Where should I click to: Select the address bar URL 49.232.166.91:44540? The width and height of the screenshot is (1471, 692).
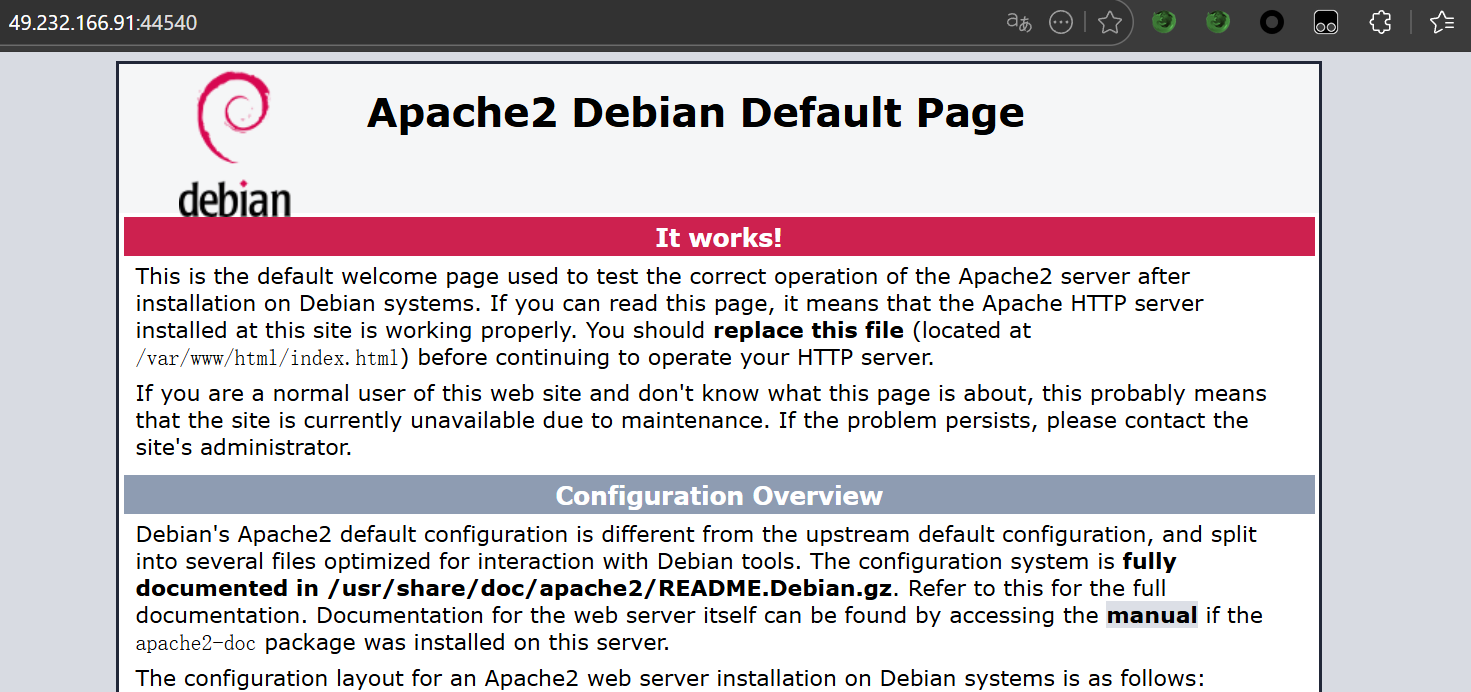point(103,22)
